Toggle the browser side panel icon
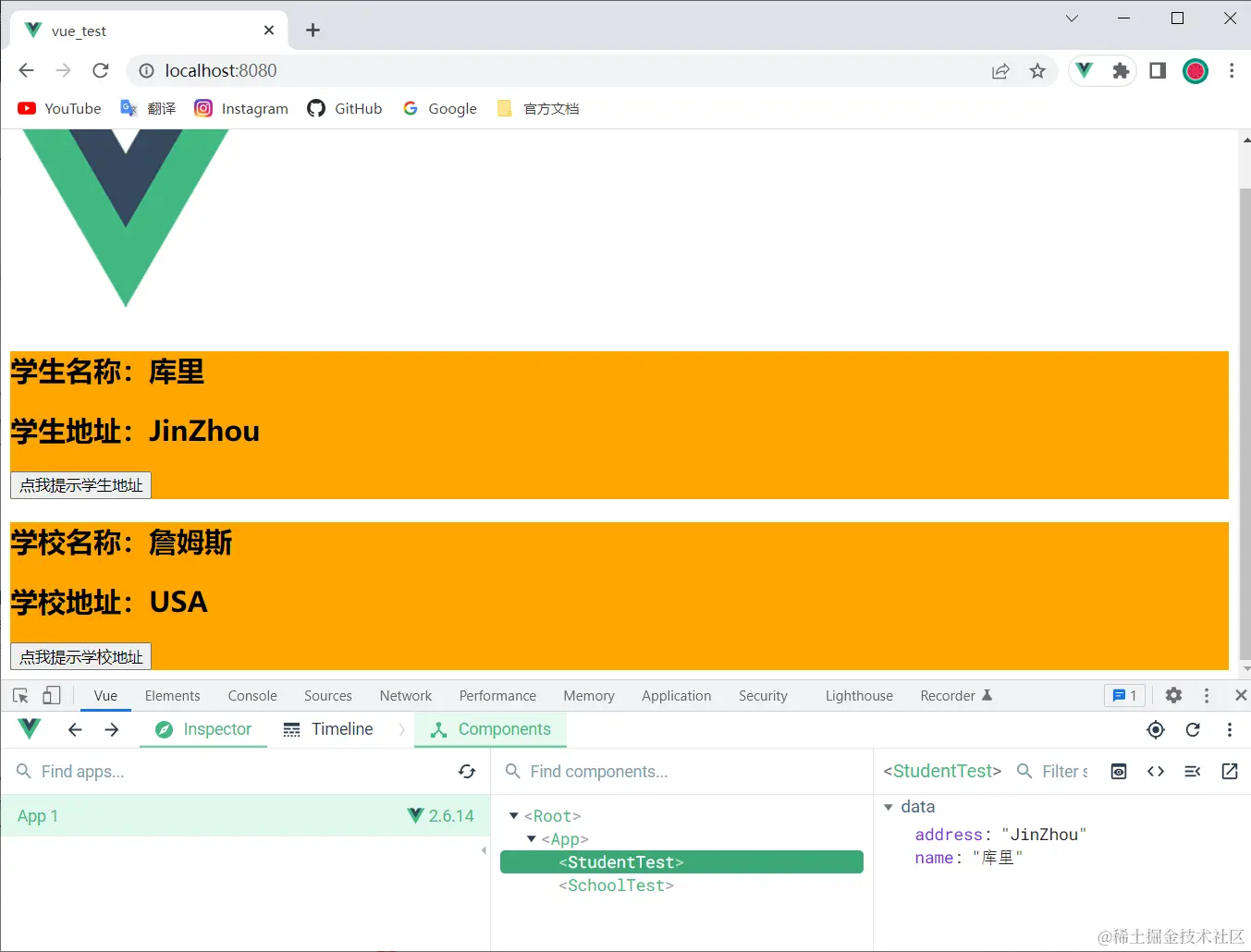 (x=1158, y=71)
